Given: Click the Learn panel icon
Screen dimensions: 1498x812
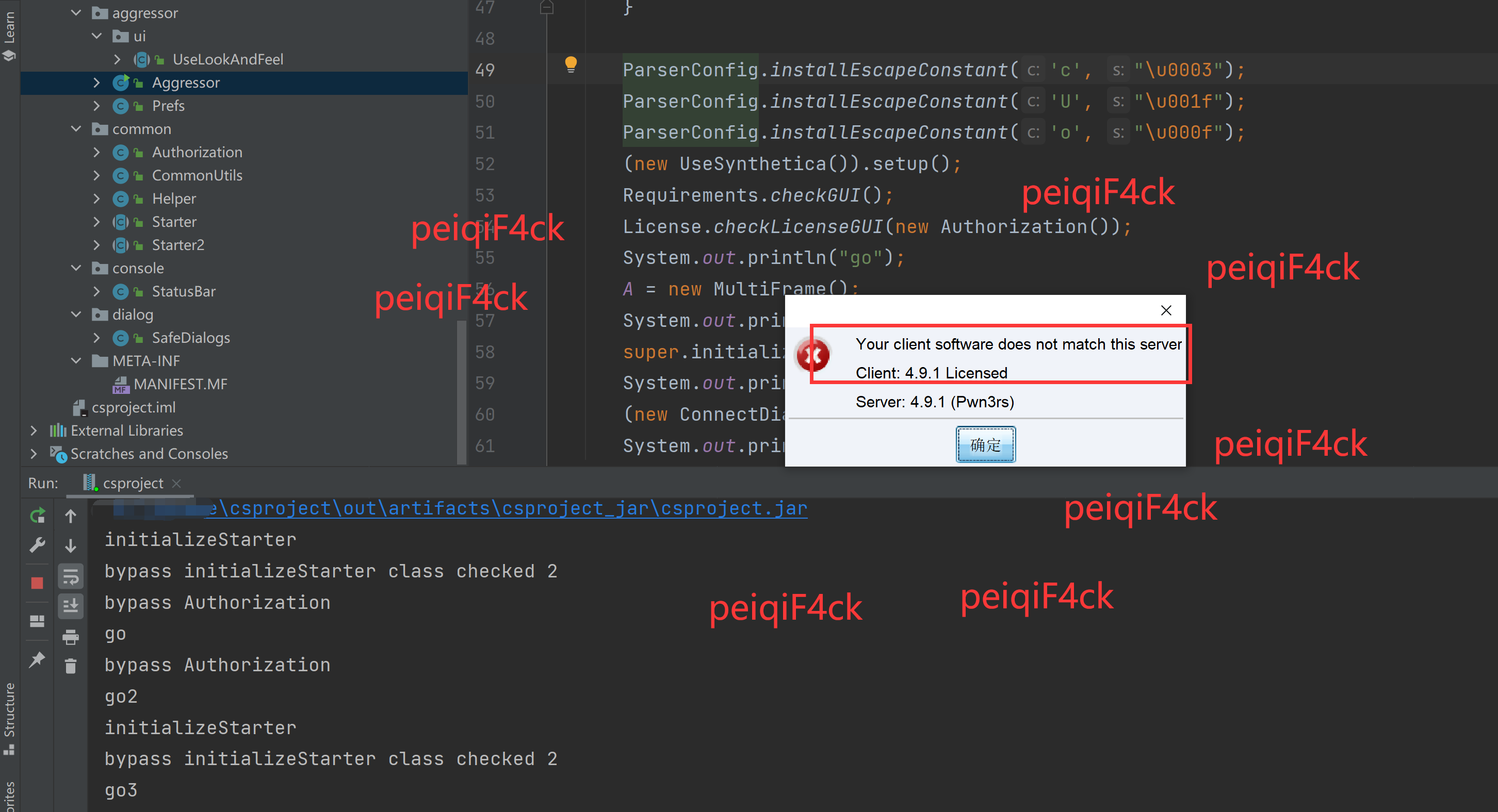Looking at the screenshot, I should tap(9, 55).
